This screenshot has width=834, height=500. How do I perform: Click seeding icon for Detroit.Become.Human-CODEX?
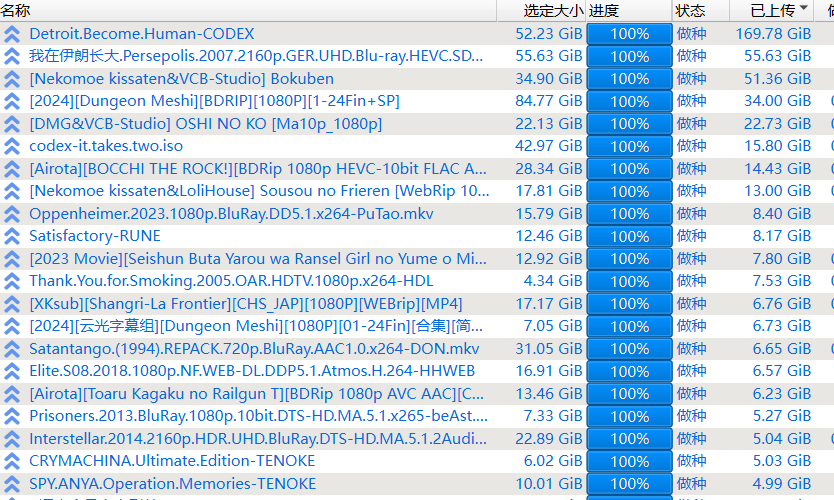pos(12,34)
